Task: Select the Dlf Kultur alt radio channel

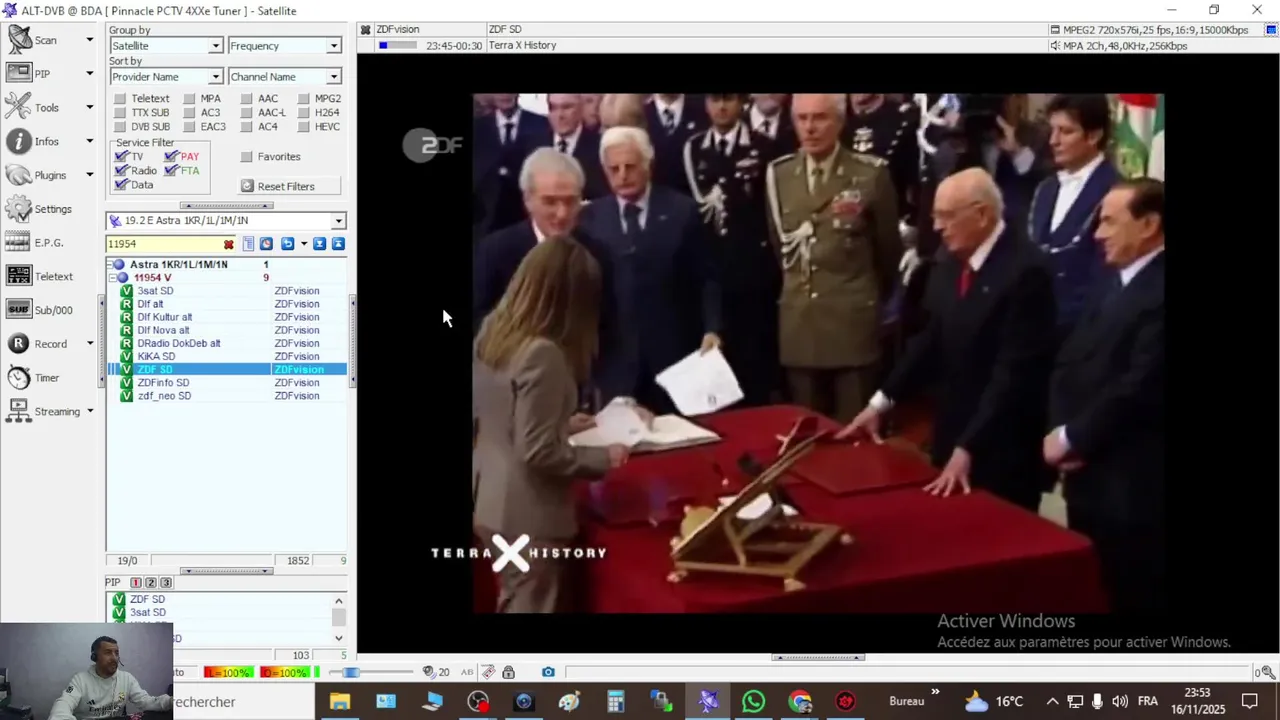Action: [165, 317]
